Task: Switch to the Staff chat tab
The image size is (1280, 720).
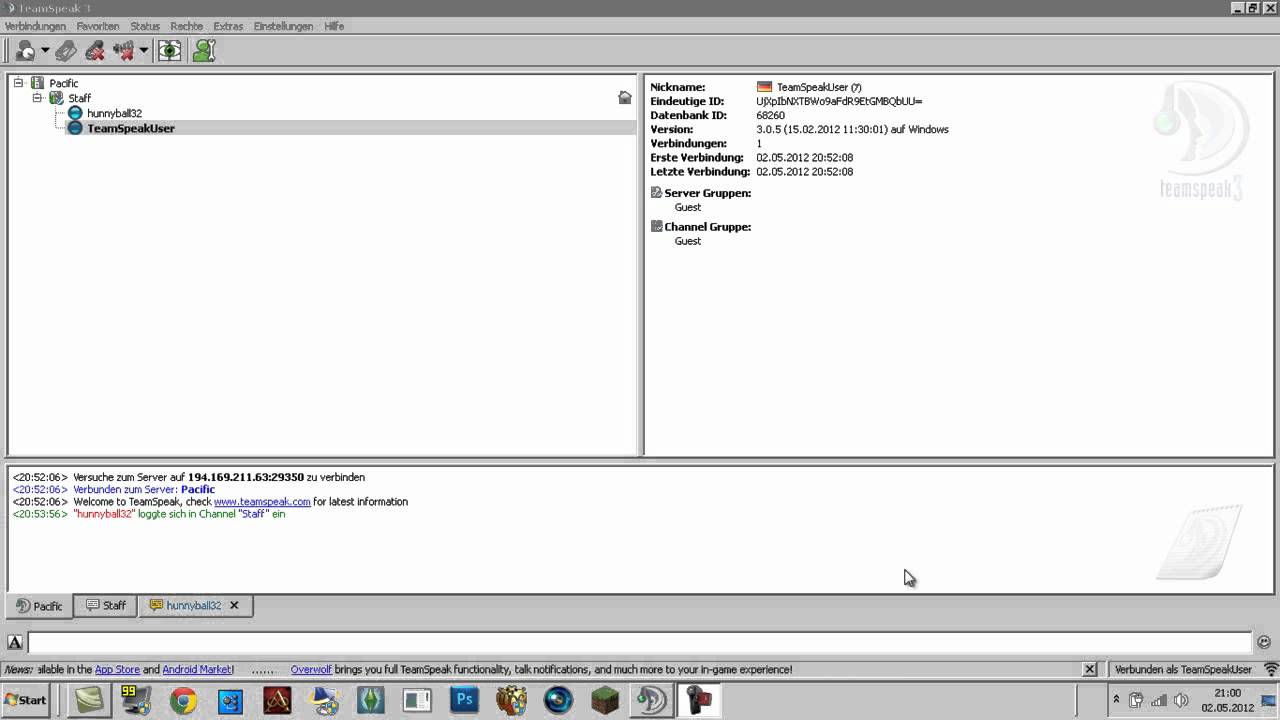Action: point(106,606)
